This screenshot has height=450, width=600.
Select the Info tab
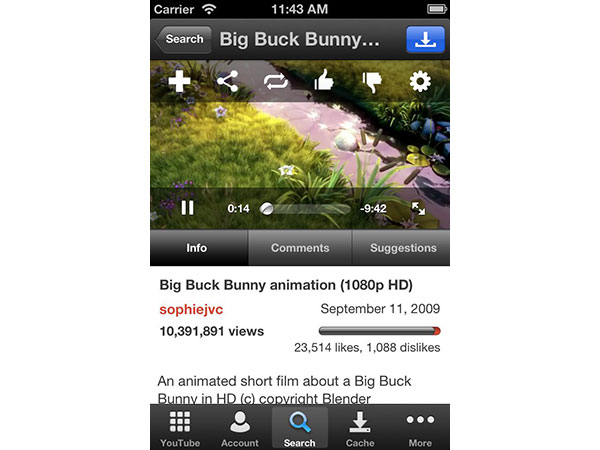coord(199,248)
